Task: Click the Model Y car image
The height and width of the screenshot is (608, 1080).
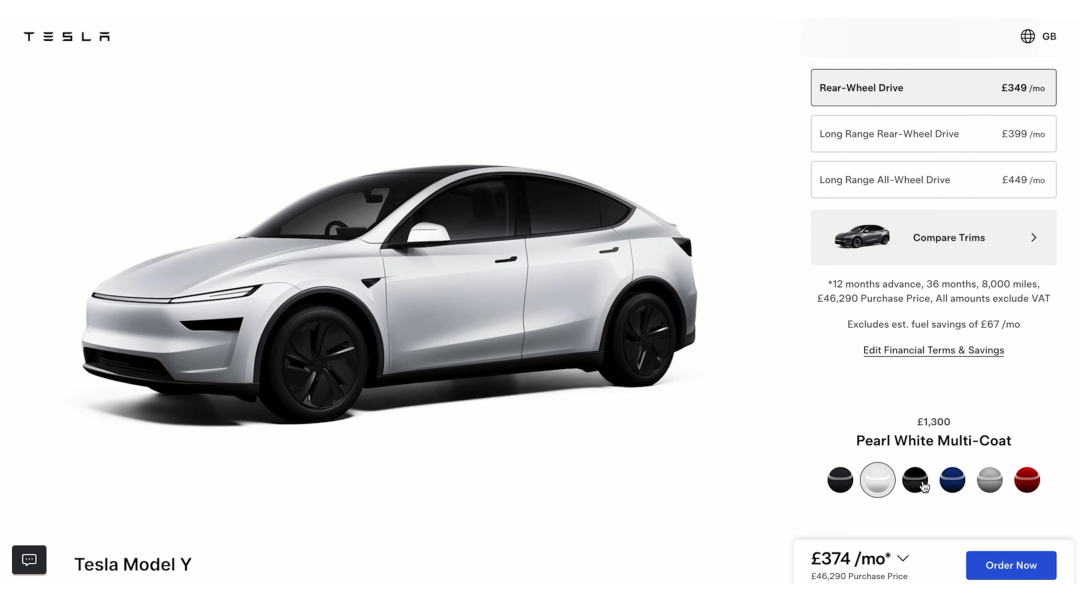Action: click(x=389, y=293)
